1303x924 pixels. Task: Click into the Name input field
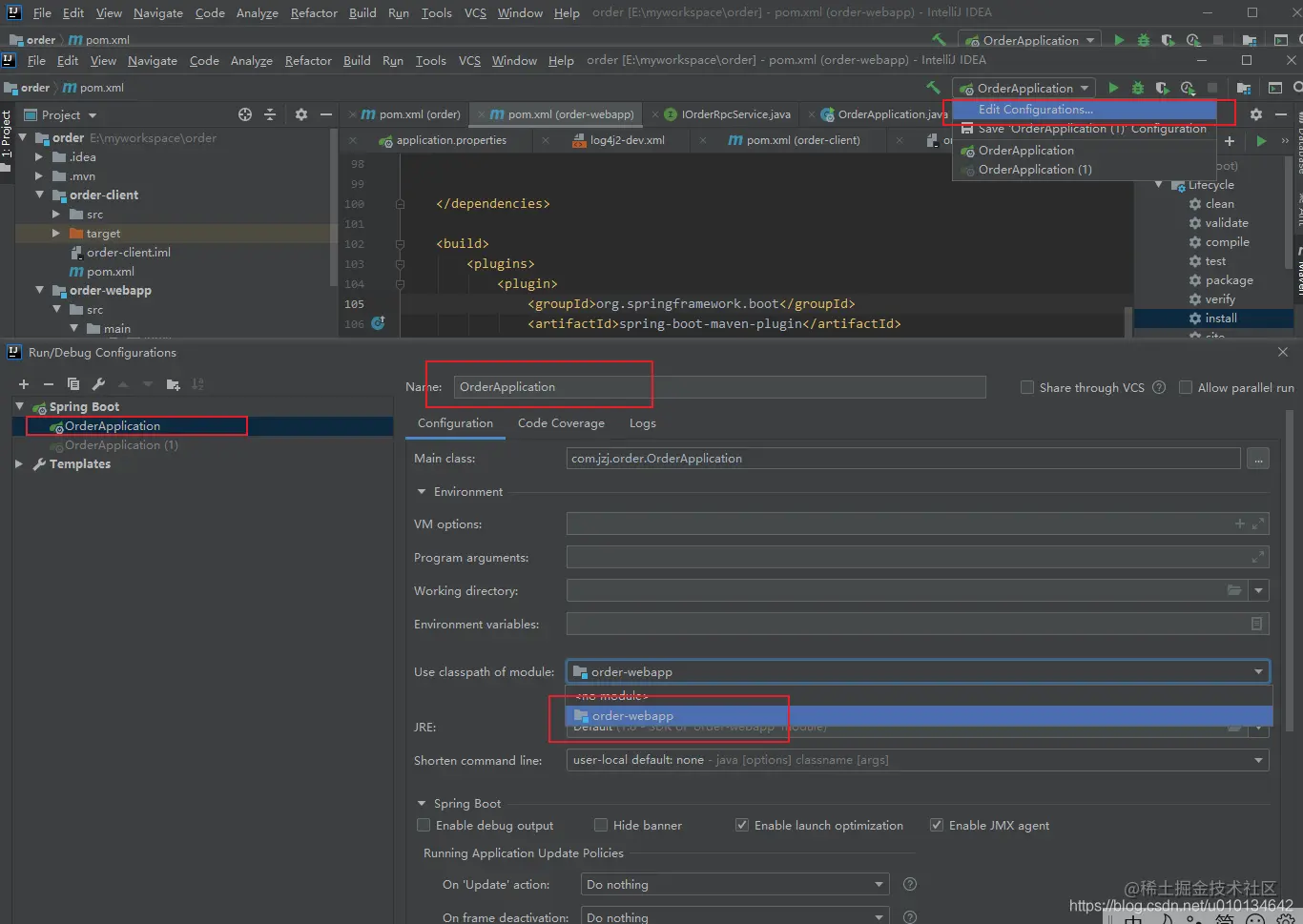(719, 386)
